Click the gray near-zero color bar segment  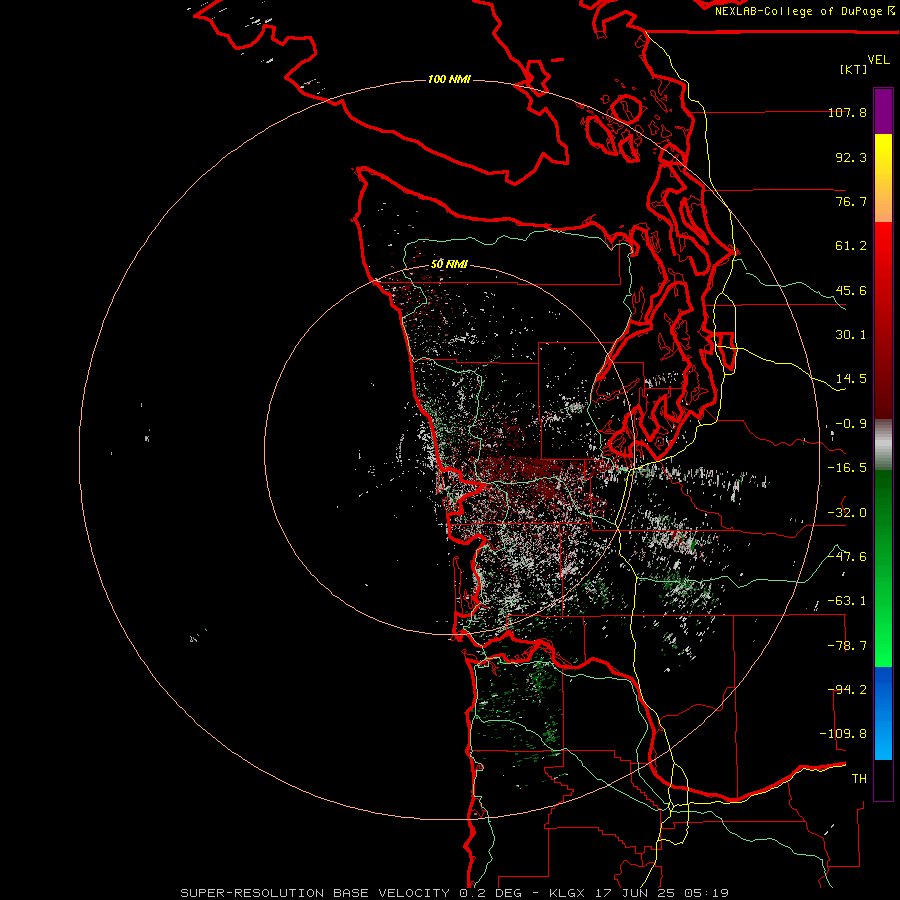pyautogui.click(x=883, y=445)
